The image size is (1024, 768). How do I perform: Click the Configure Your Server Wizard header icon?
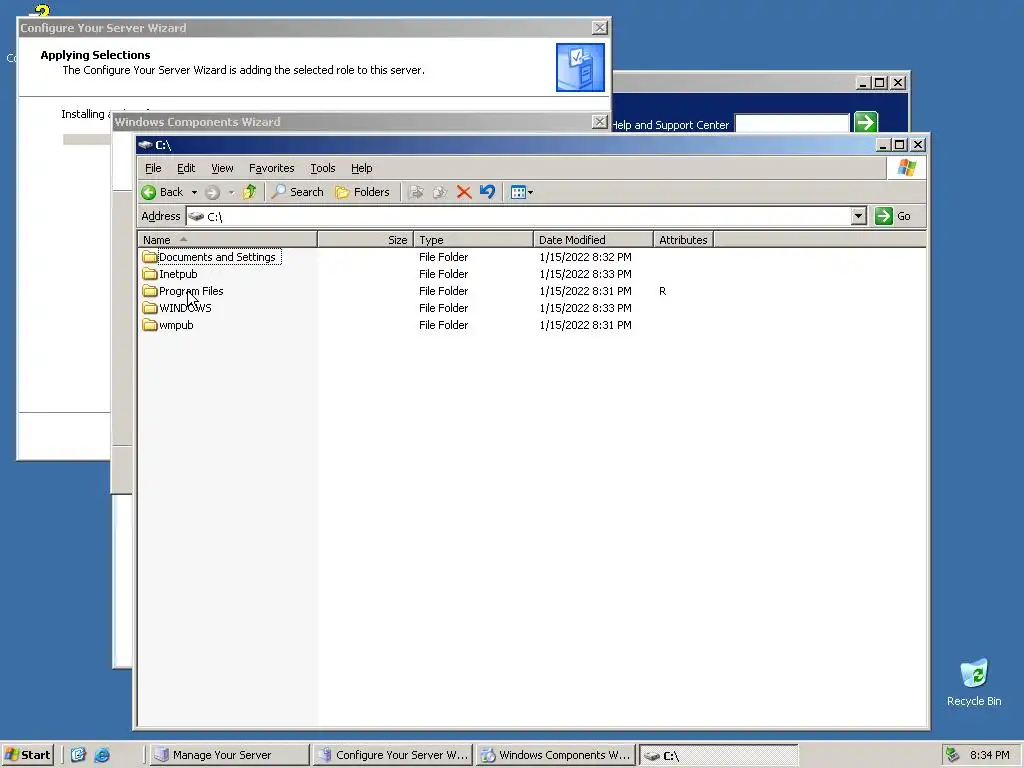point(580,67)
